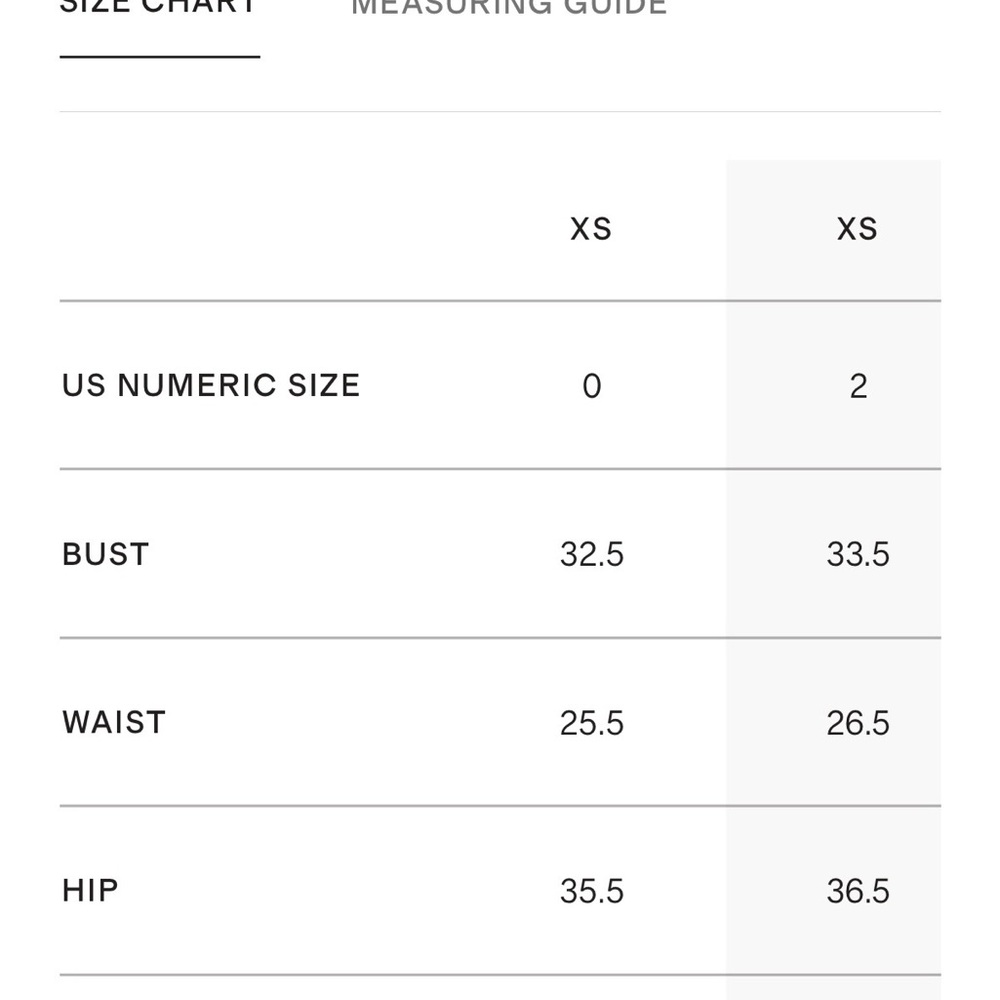Click the Waist row label
This screenshot has height=1000, width=1000.
coord(114,722)
